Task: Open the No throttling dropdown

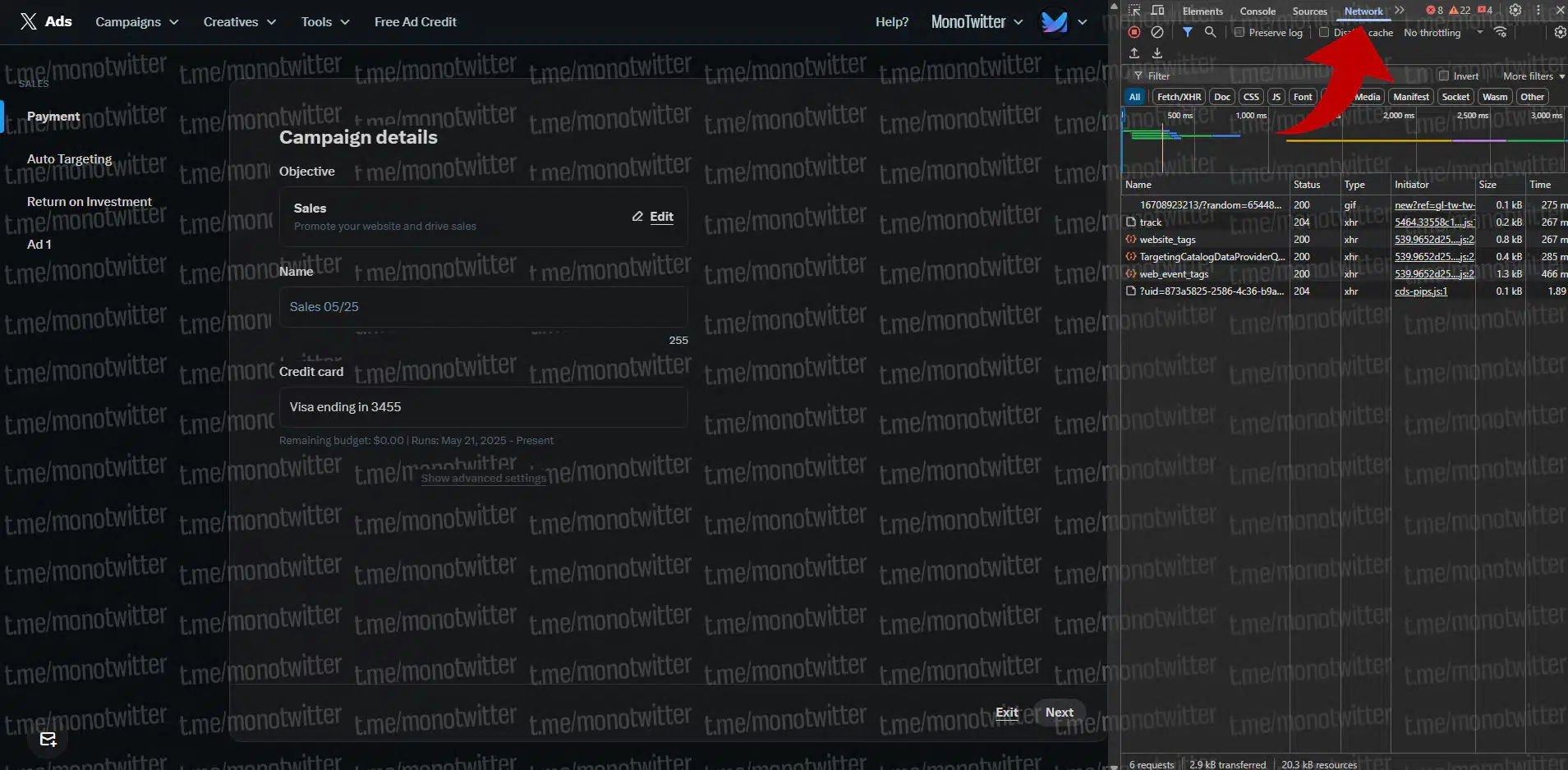Action: (1443, 33)
